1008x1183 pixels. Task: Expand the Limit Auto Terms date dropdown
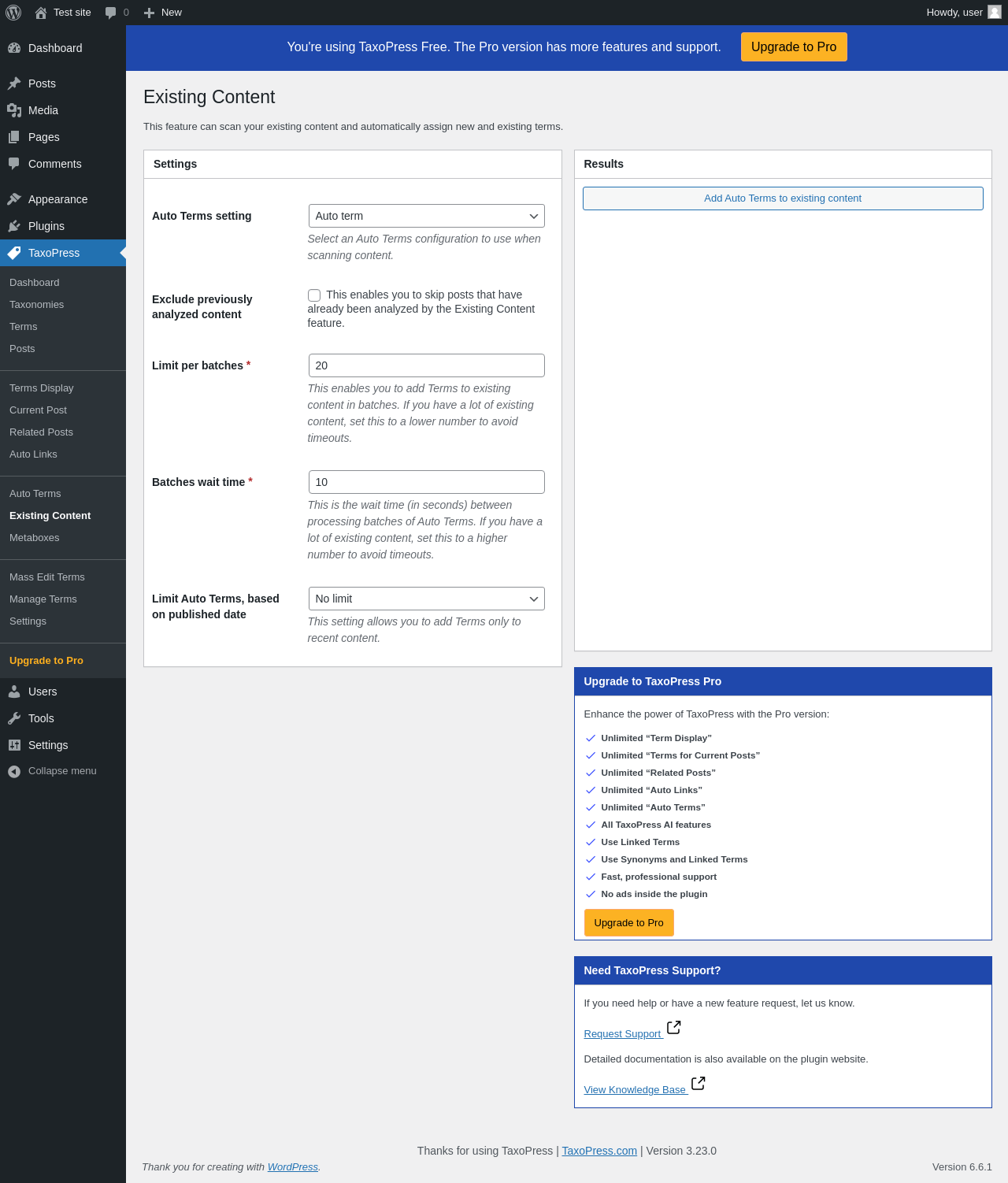(427, 599)
